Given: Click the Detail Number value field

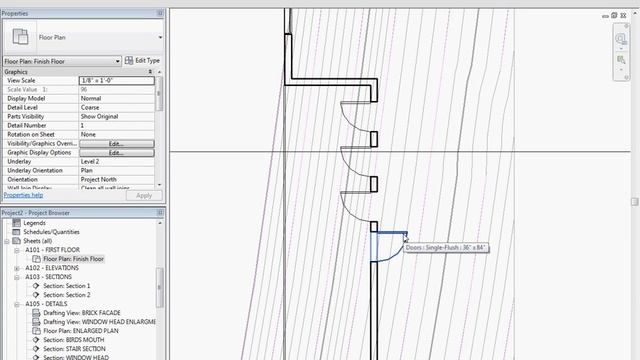Looking at the screenshot, I should [117, 125].
